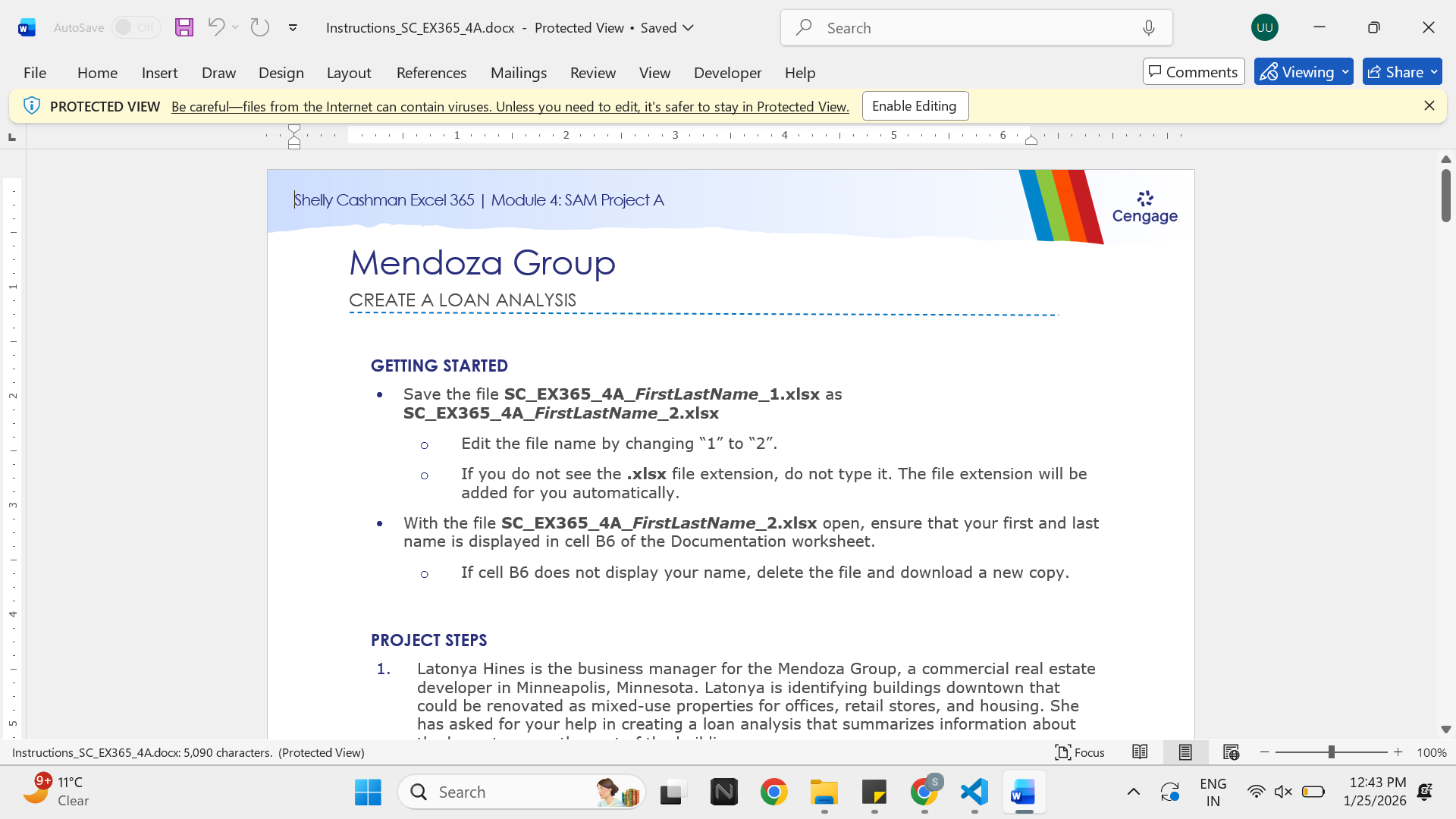
Task: Open the Viewing mode dropdown
Action: coord(1304,72)
